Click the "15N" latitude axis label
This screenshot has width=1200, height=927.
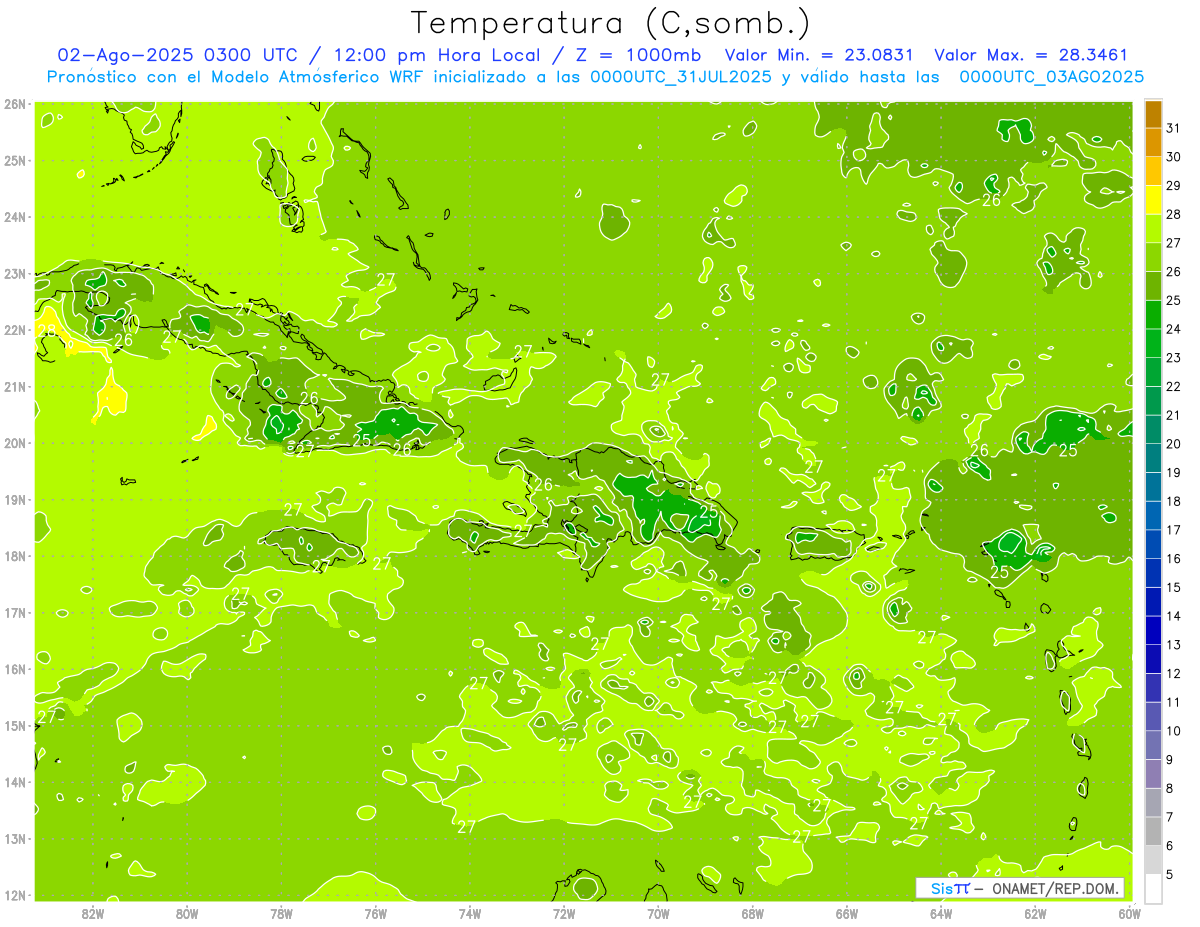tap(15, 726)
